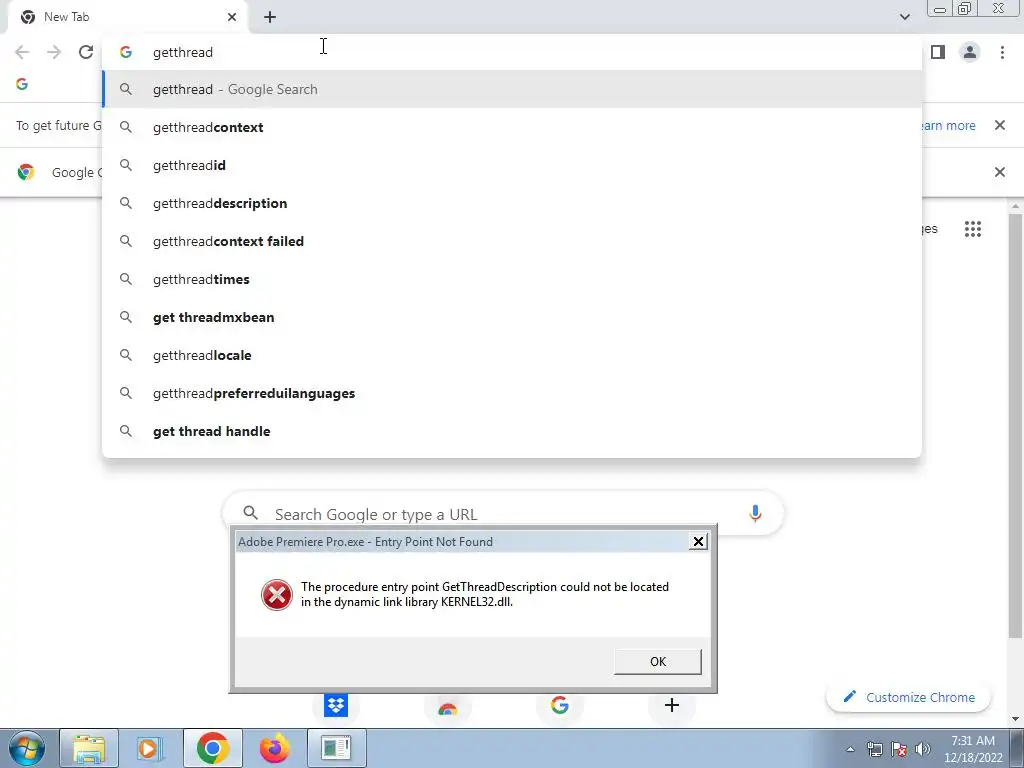Open File Explorer from the taskbar

coord(89,748)
